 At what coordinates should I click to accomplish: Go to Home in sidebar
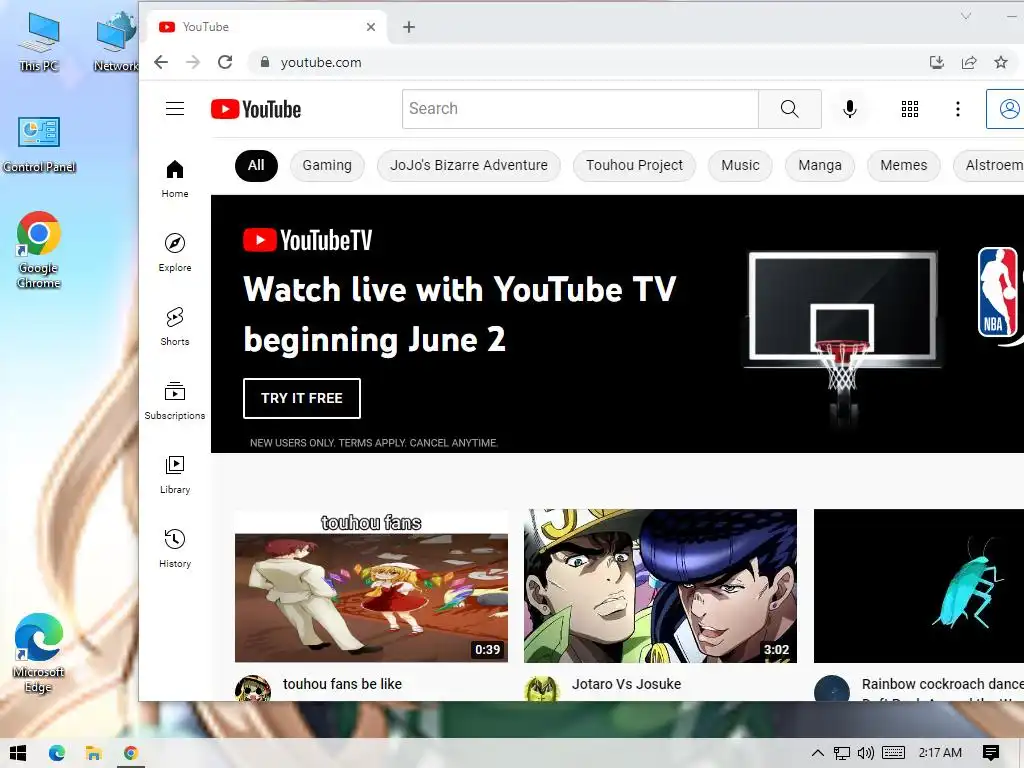pos(174,178)
